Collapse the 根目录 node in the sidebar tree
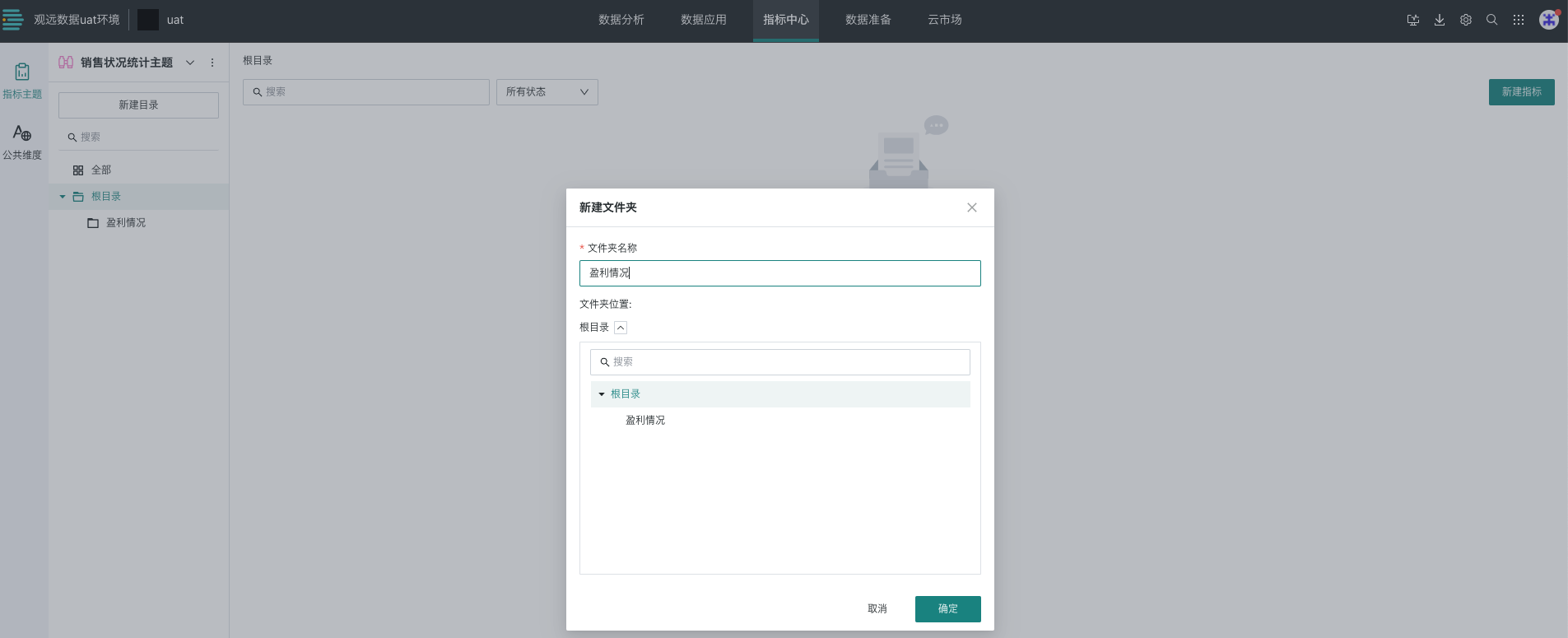The height and width of the screenshot is (638, 1568). pyautogui.click(x=63, y=197)
